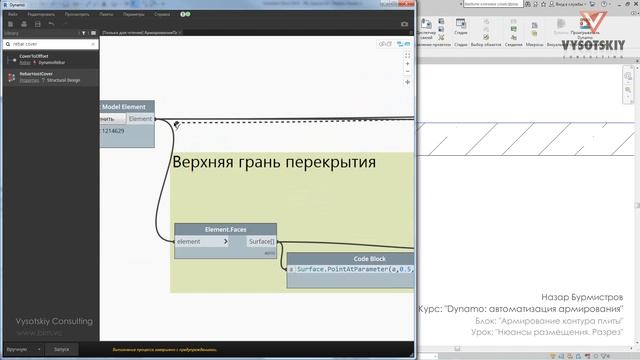Viewport: 640px width, 360px height.
Task: Click the Стадии ribbon button in Revit
Action: (461, 27)
